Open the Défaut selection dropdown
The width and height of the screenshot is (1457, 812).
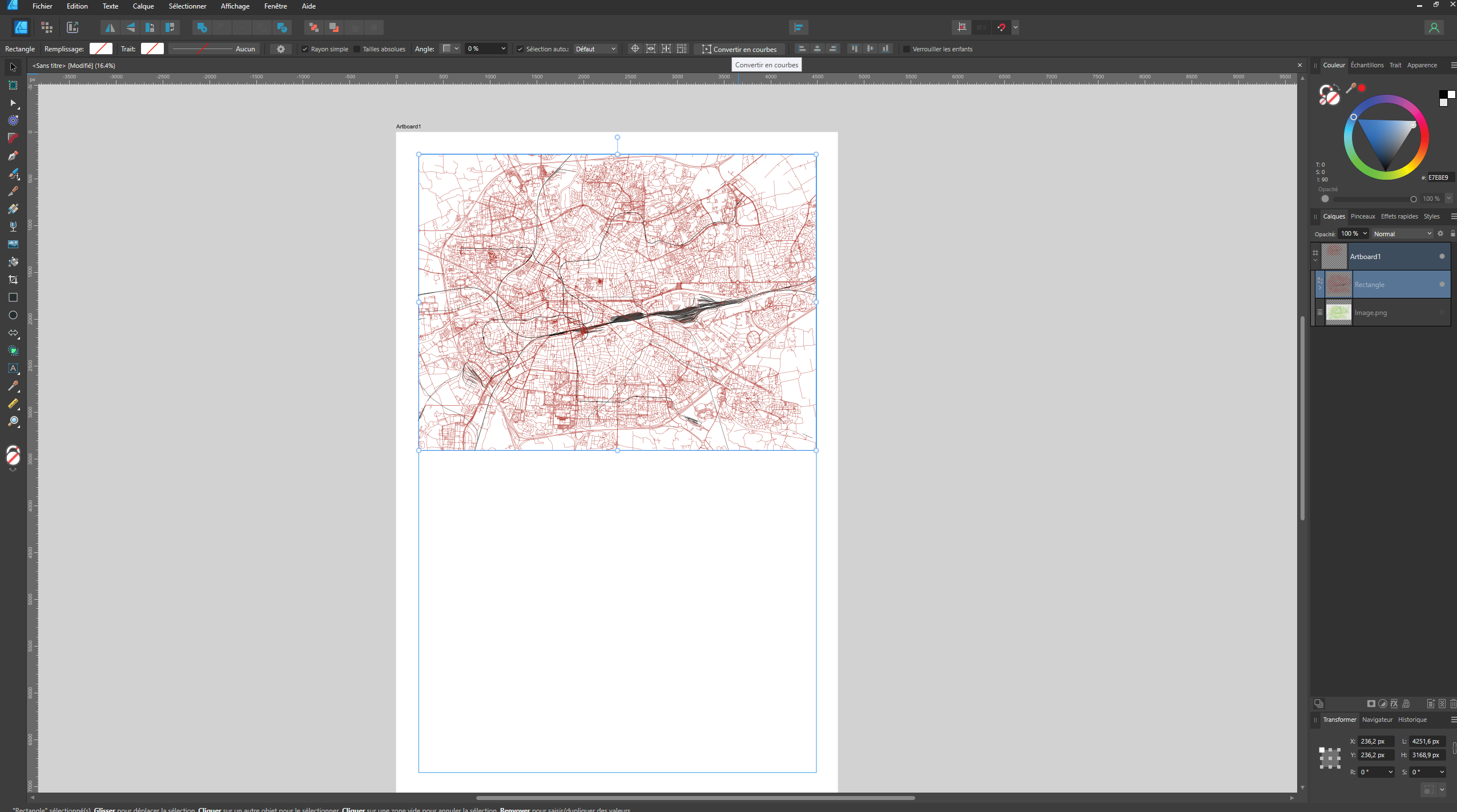(x=595, y=49)
